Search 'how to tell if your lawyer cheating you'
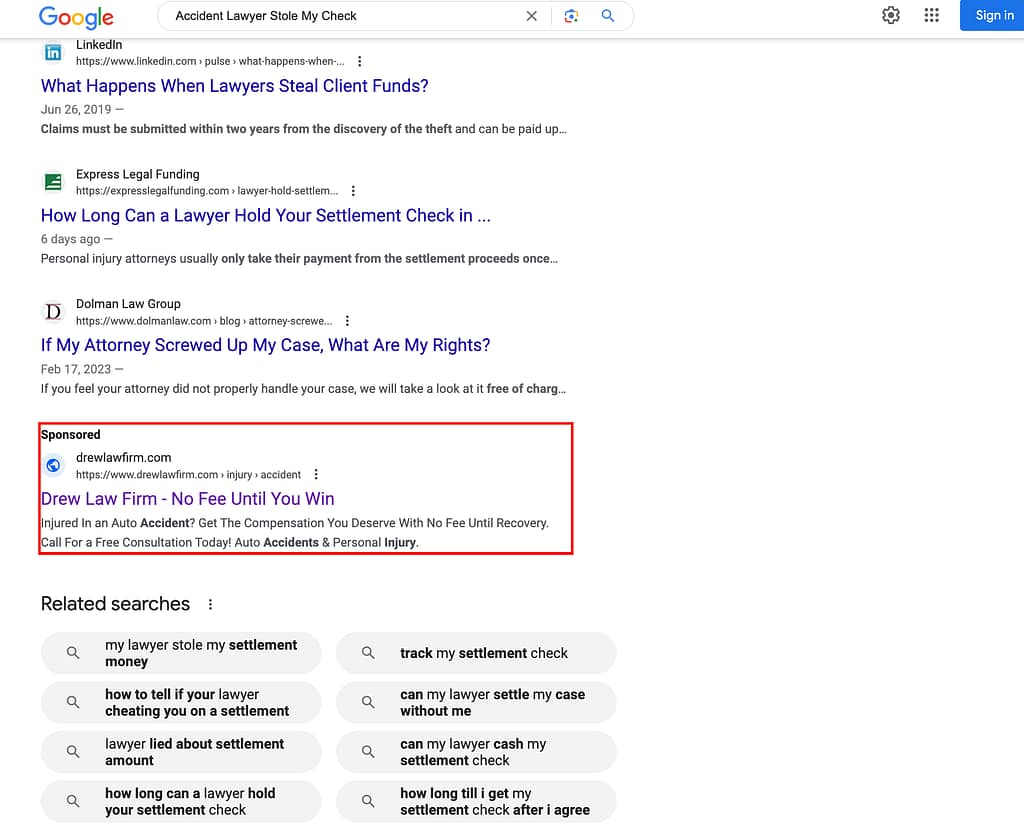 [x=181, y=702]
